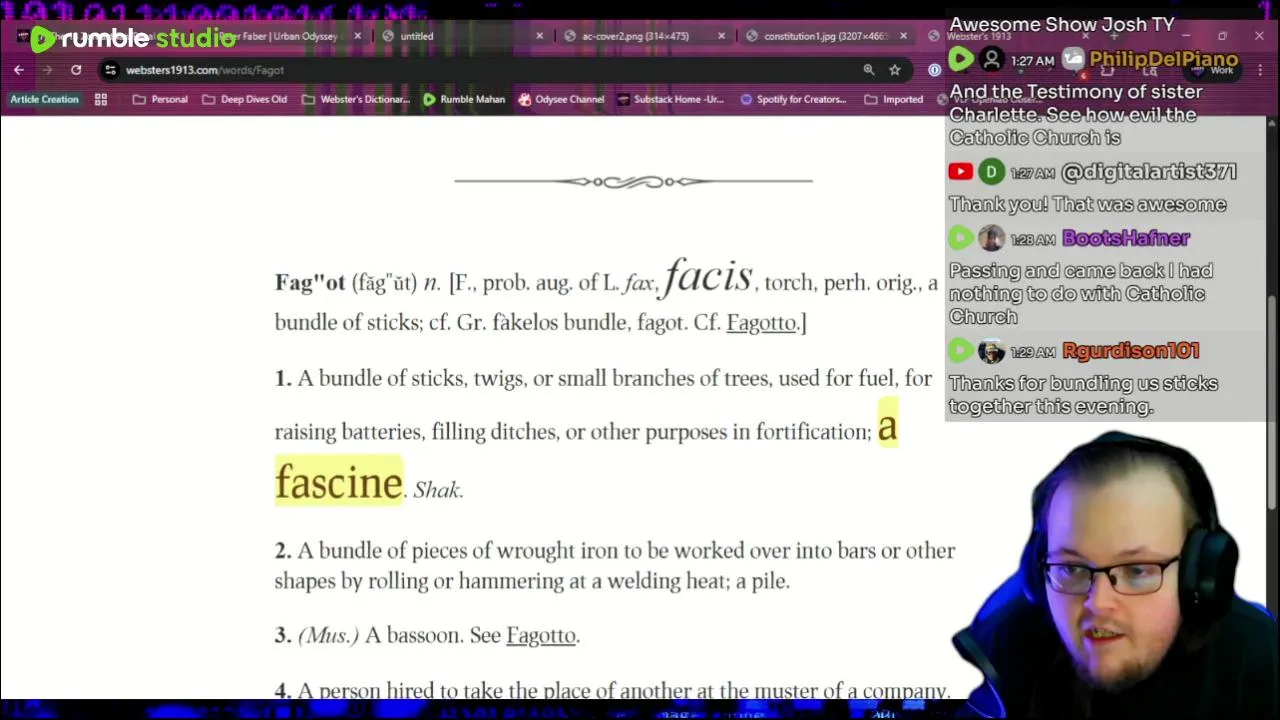Follow the Fagotto link under definition 3

pyautogui.click(x=540, y=635)
